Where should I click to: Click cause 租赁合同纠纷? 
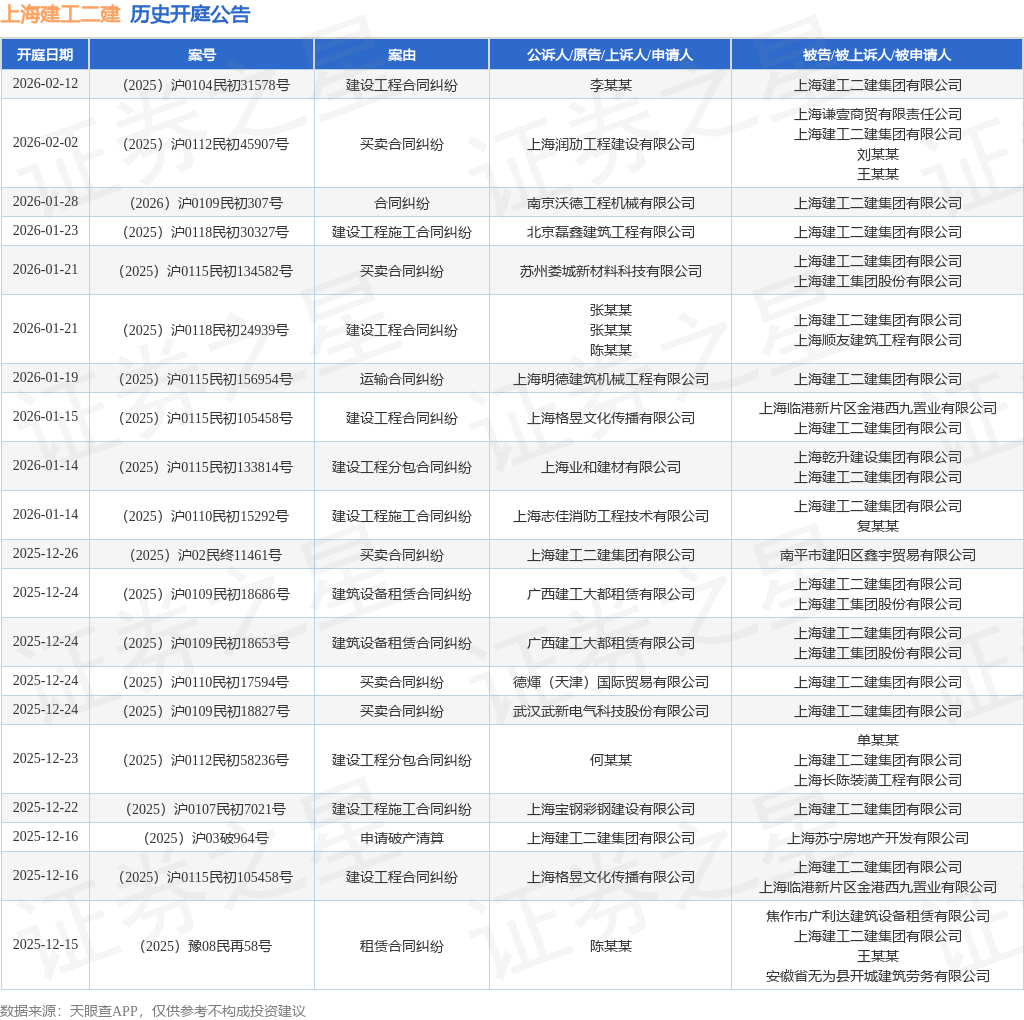(x=402, y=946)
